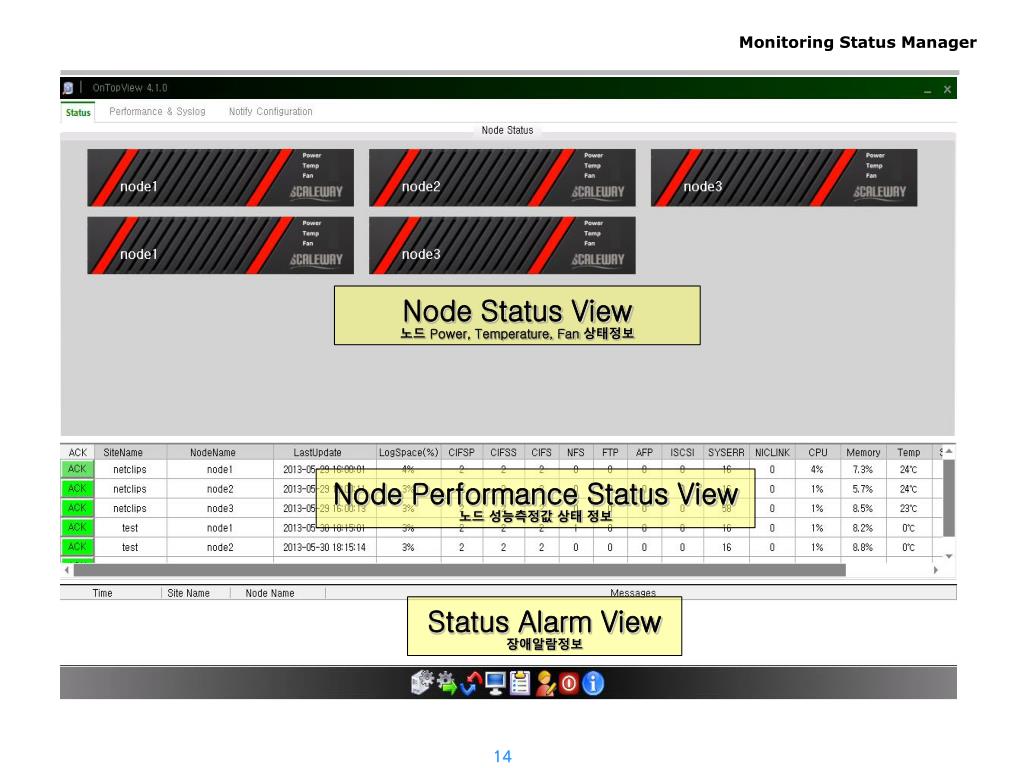1024x768 pixels.
Task: Minimize the OnTopView window
Action: click(x=927, y=90)
